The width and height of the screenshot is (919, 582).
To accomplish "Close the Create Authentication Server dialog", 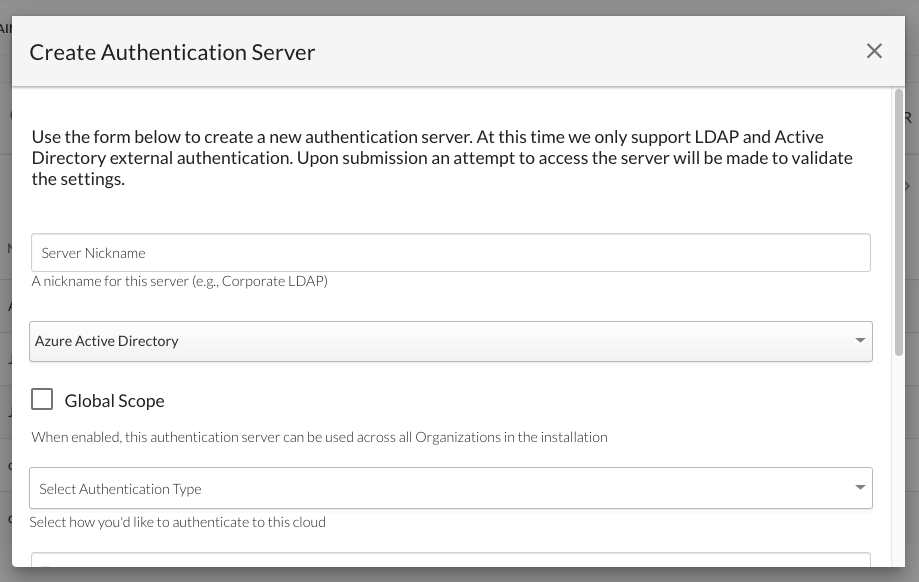I will click(x=874, y=52).
